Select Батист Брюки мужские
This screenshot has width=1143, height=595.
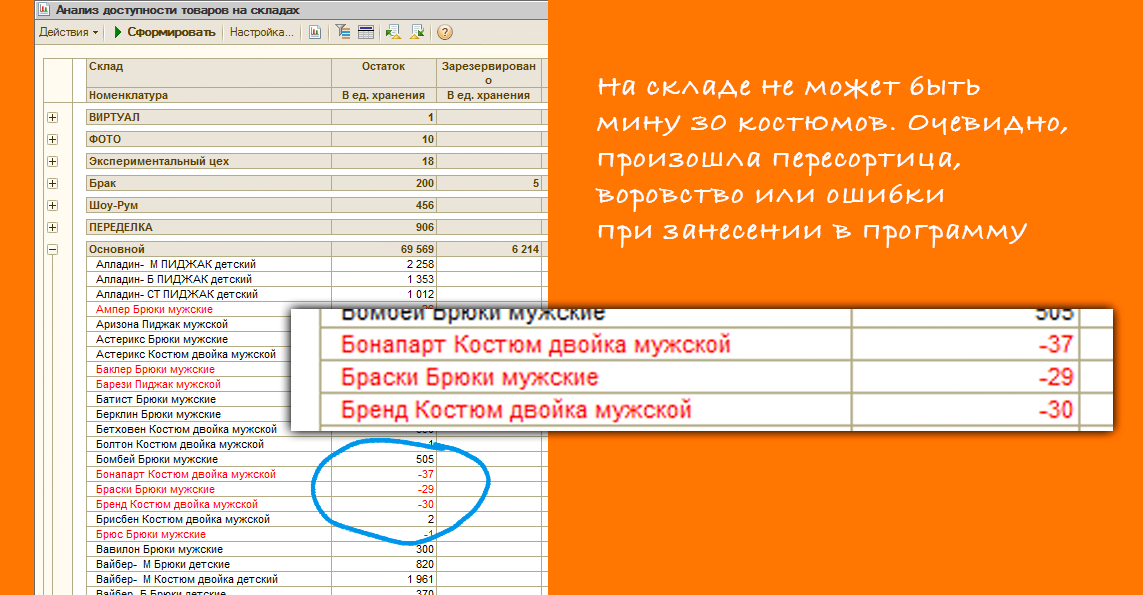(x=156, y=400)
